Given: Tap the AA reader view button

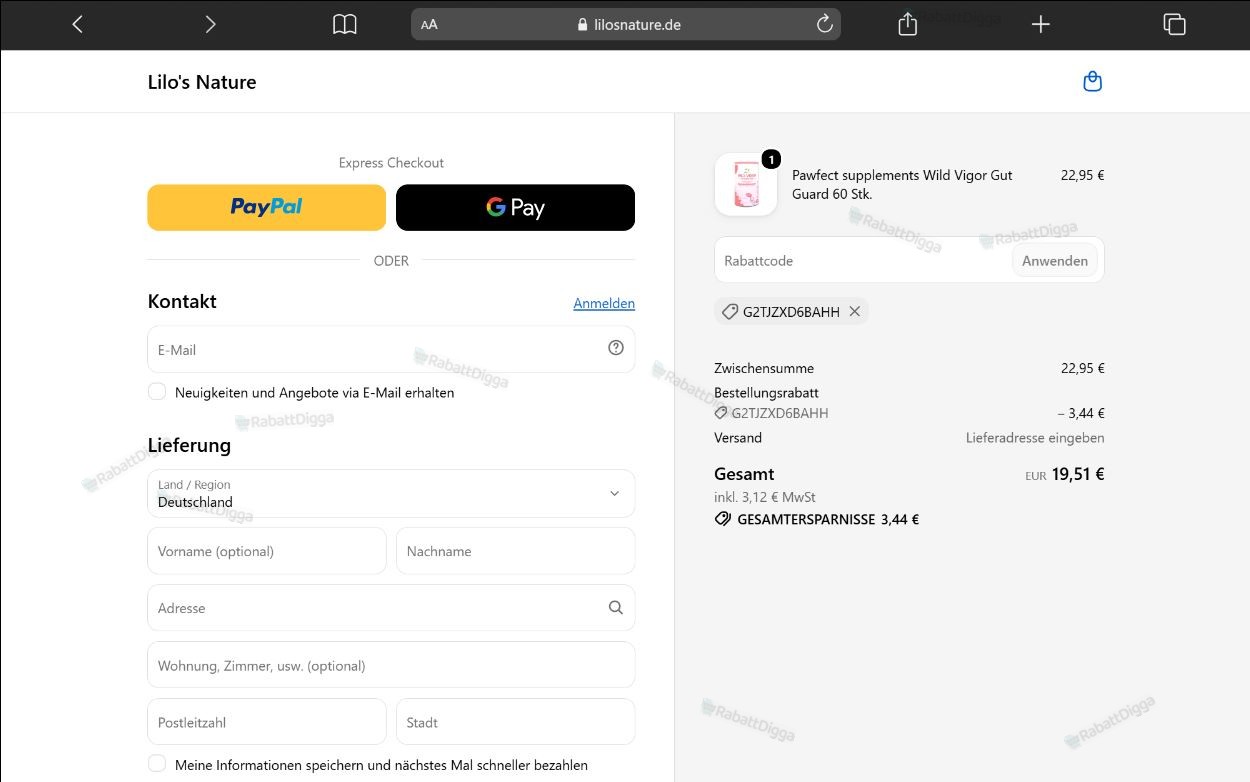Looking at the screenshot, I should [x=429, y=25].
